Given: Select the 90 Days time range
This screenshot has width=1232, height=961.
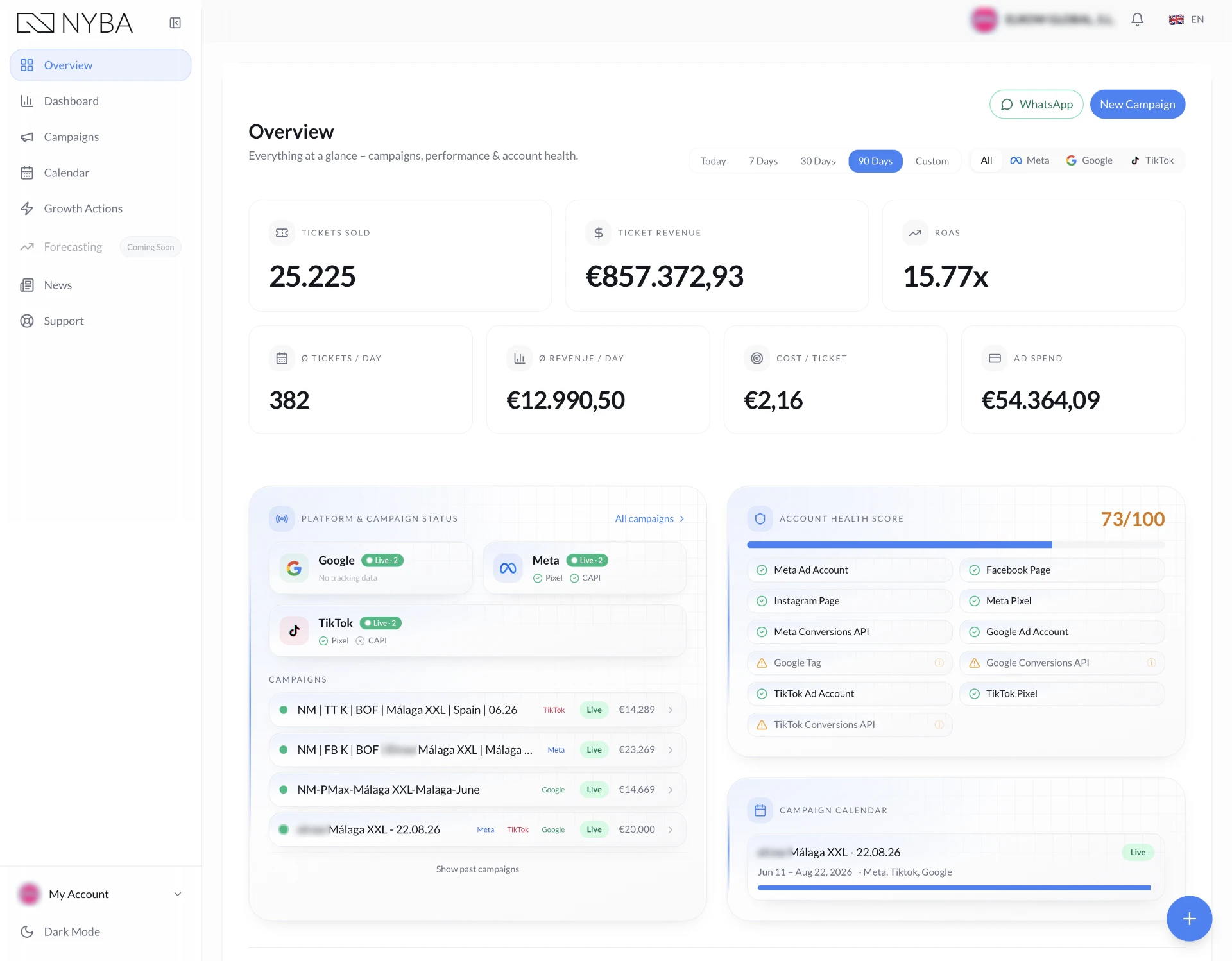Looking at the screenshot, I should 875,161.
